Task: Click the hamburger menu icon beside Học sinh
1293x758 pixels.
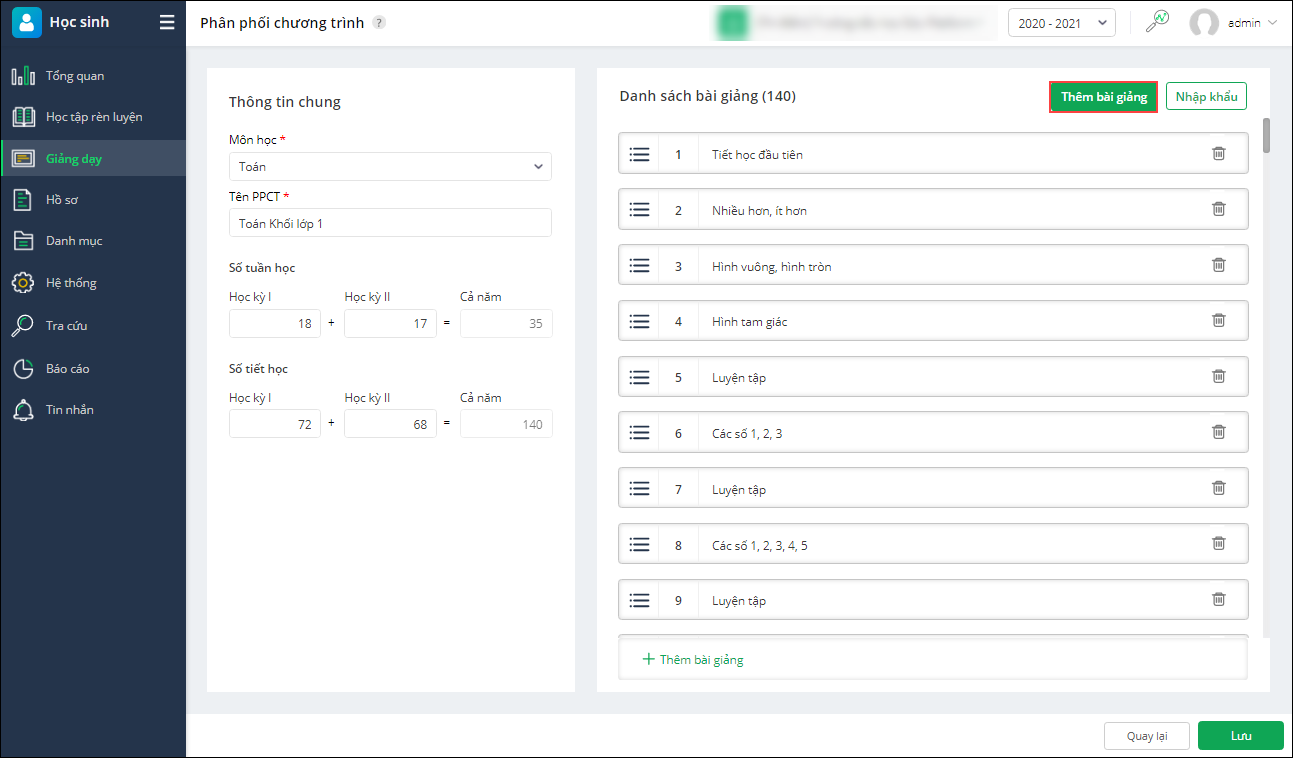Action: tap(167, 22)
